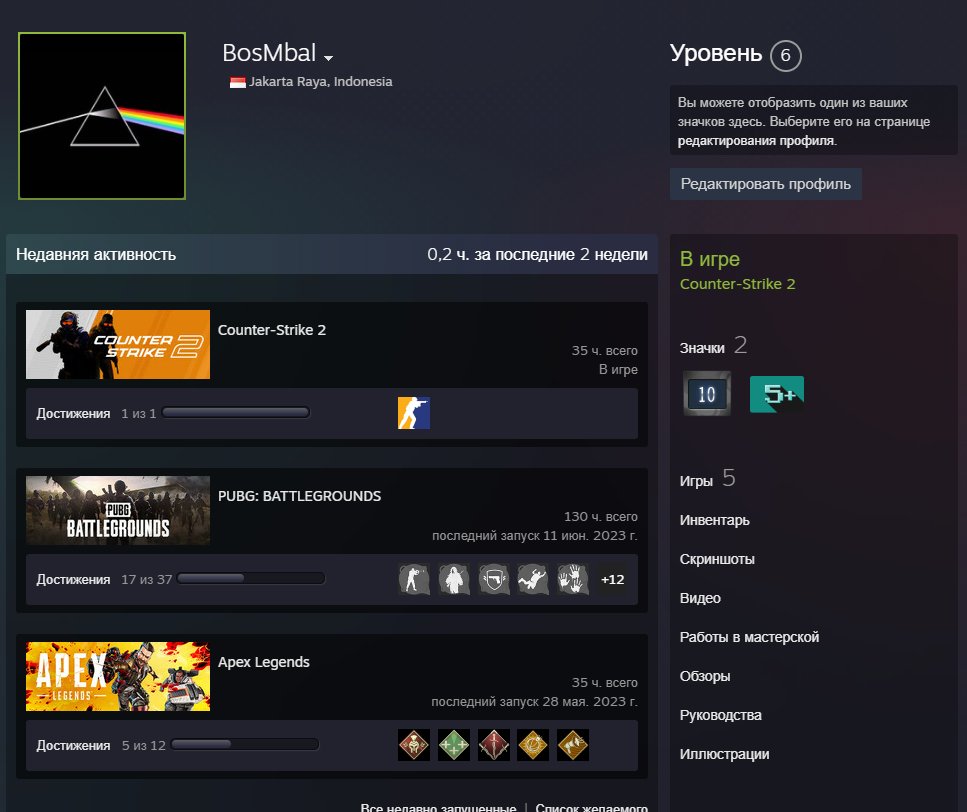Click the PUBG hands achievement icon
Image resolution: width=967 pixels, height=812 pixels.
[572, 579]
